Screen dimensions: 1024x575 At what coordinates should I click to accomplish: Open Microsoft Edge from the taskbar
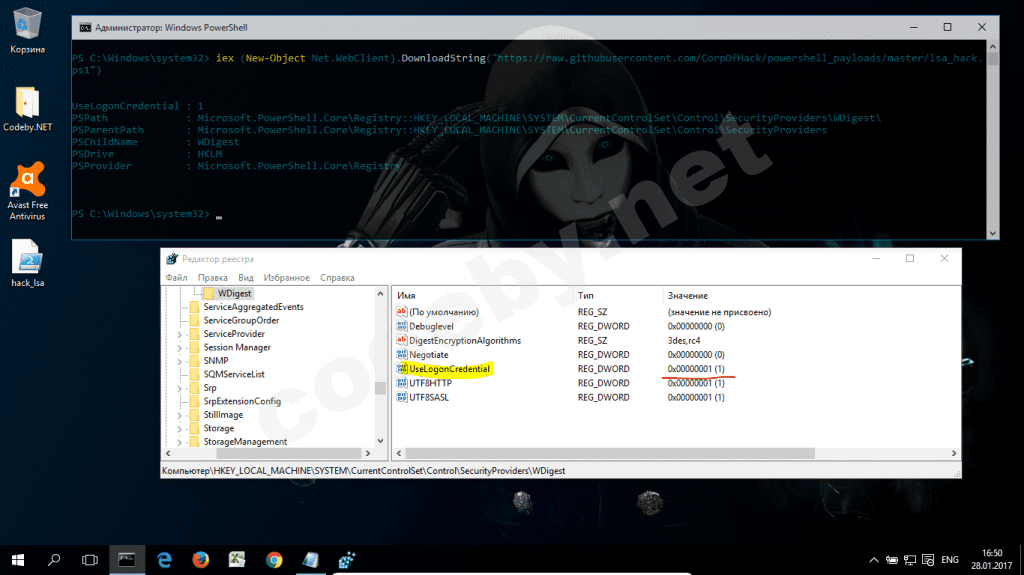coord(164,559)
